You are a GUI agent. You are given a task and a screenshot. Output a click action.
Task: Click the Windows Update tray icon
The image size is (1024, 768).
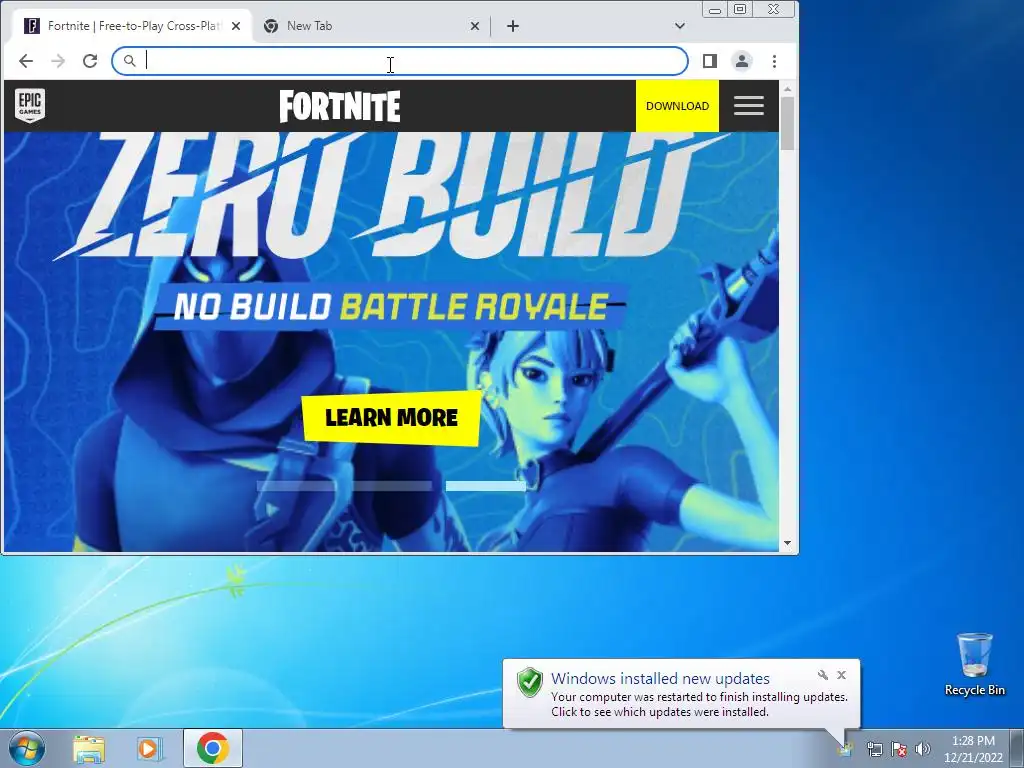[845, 749]
